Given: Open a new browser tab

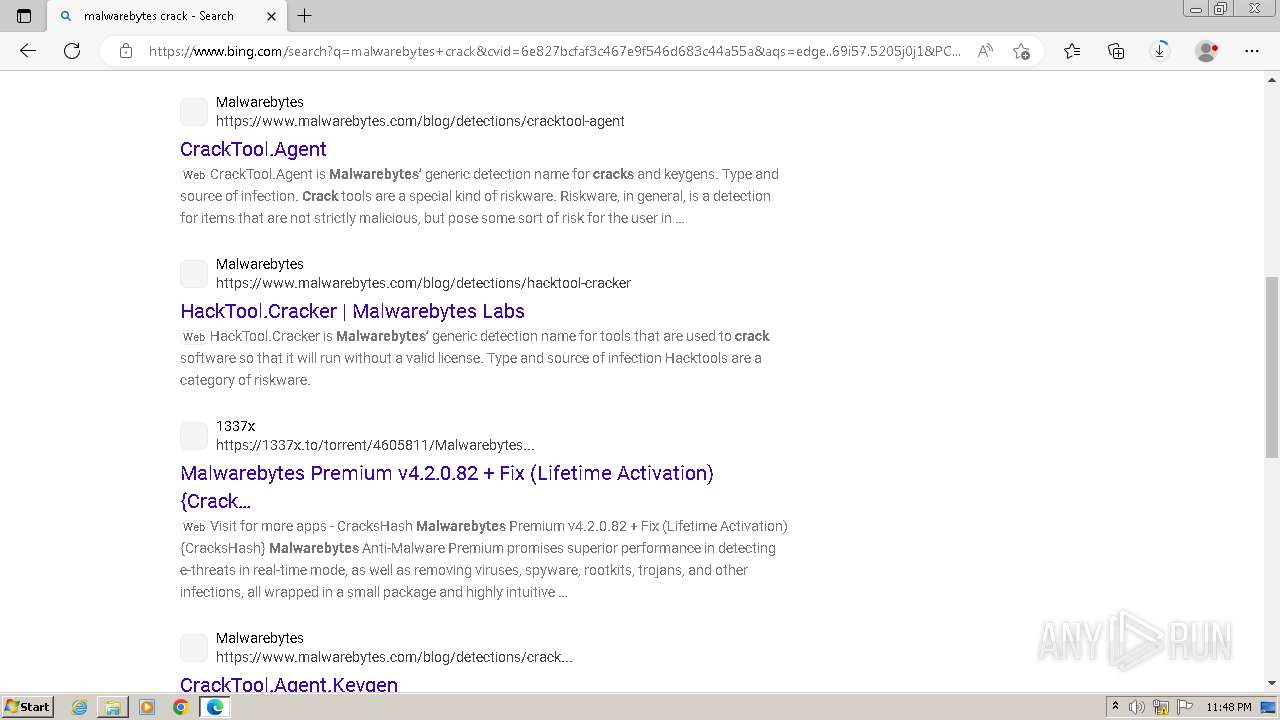Looking at the screenshot, I should pyautogui.click(x=305, y=16).
